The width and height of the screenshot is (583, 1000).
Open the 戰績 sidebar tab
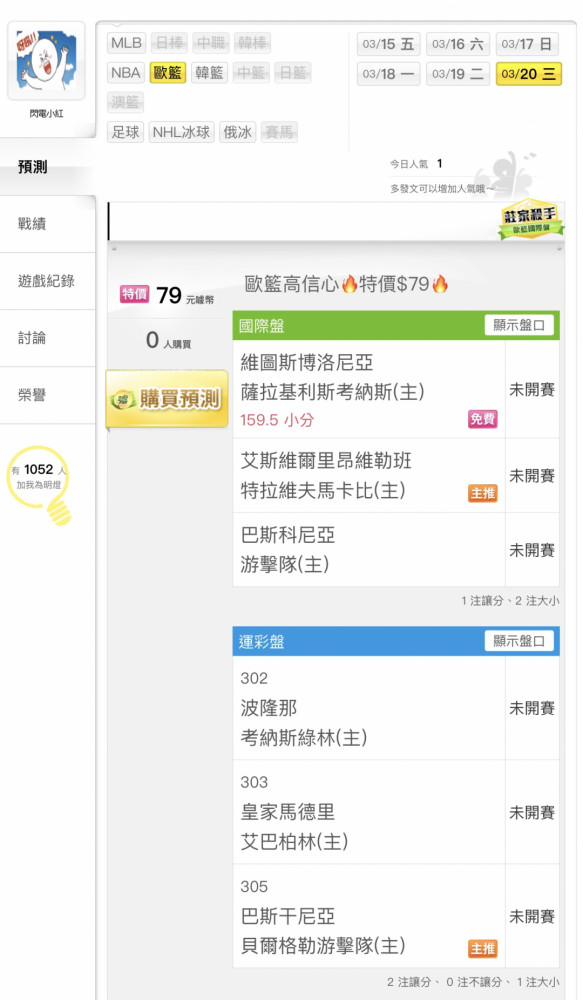click(x=48, y=224)
